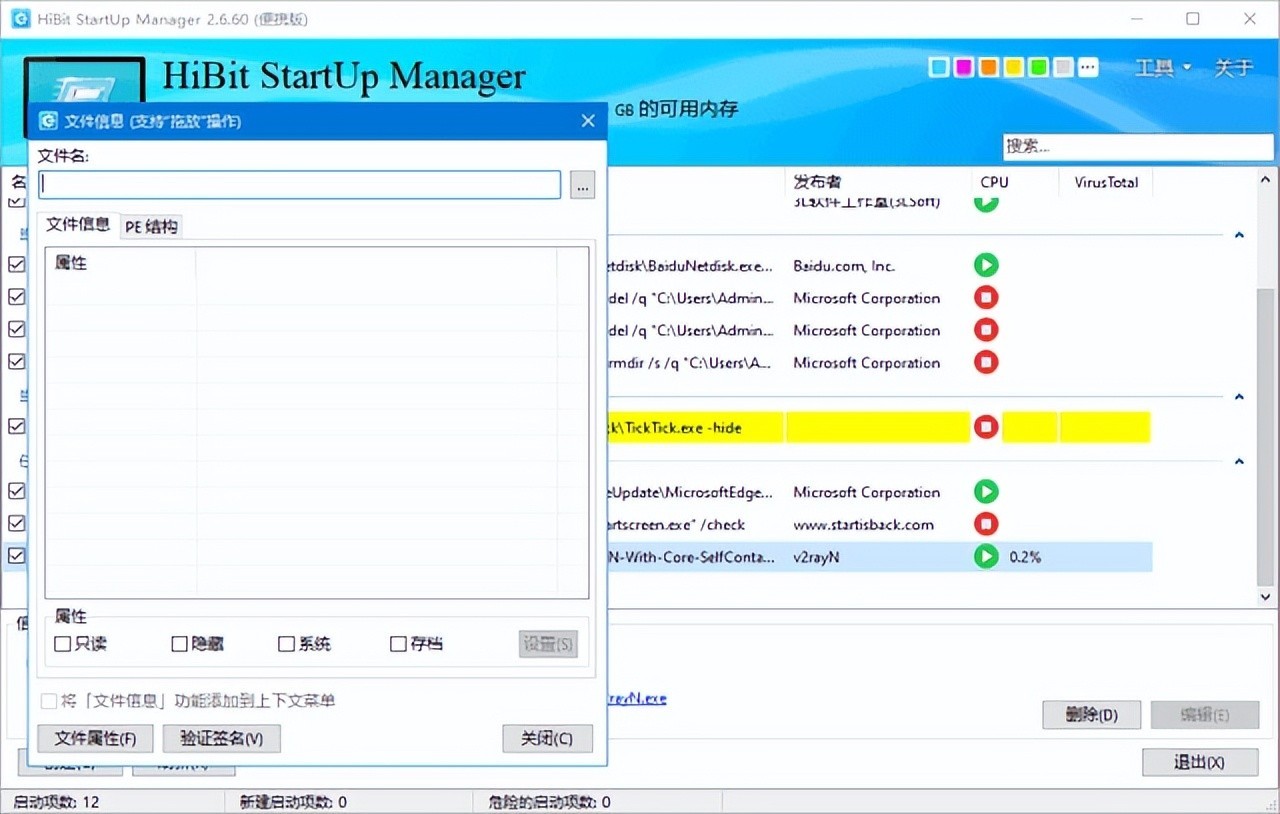Uncheck the startup entry for the v2rayN row
This screenshot has height=814, width=1280.
pyautogui.click(x=17, y=555)
